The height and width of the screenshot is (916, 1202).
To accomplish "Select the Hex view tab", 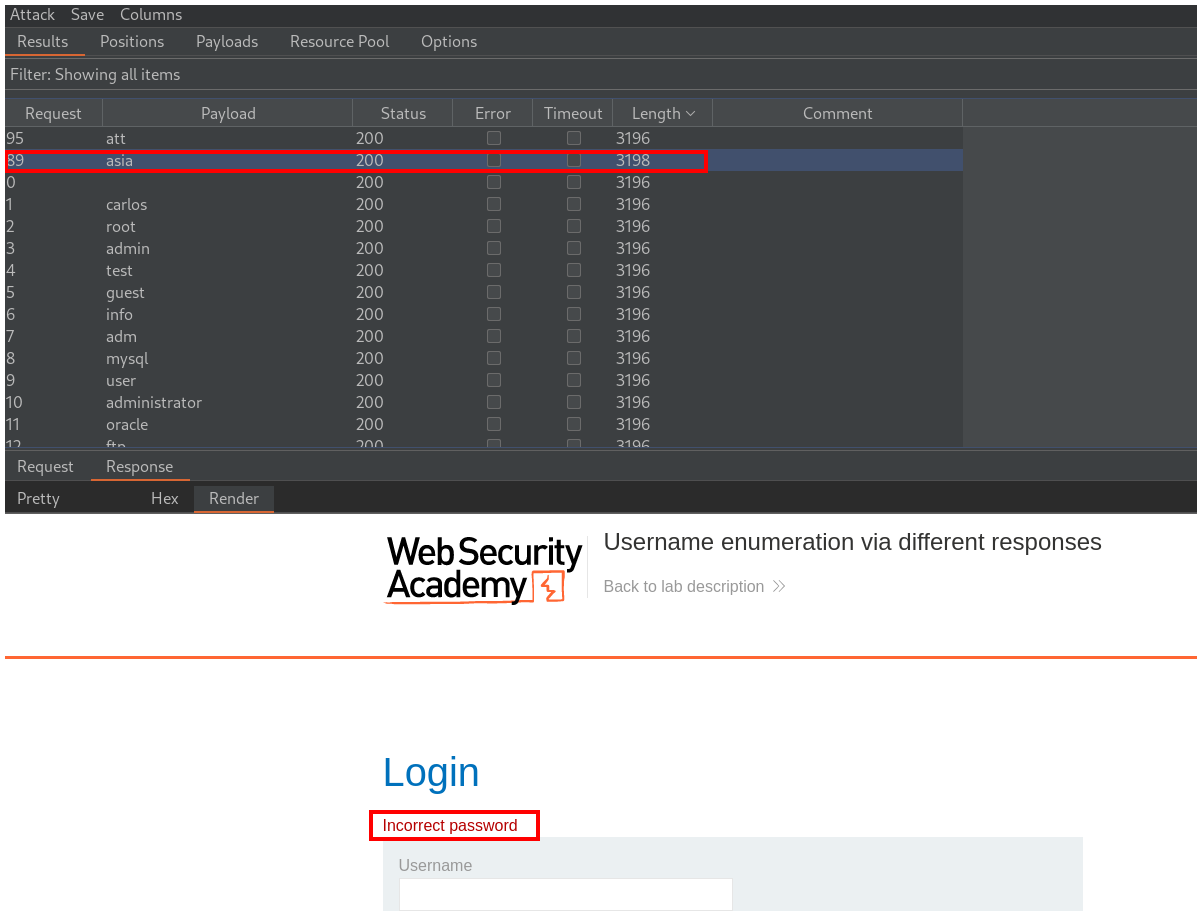I will point(165,498).
